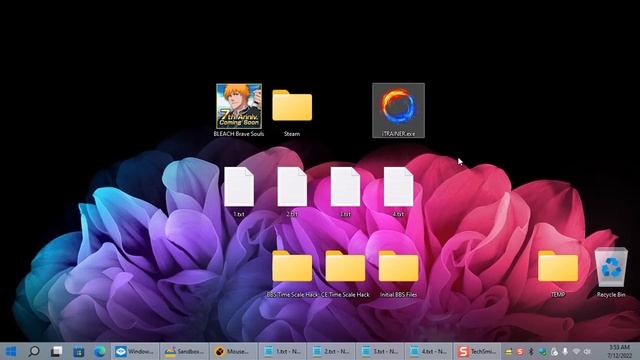Open the TEMP folder on desktop

click(558, 274)
